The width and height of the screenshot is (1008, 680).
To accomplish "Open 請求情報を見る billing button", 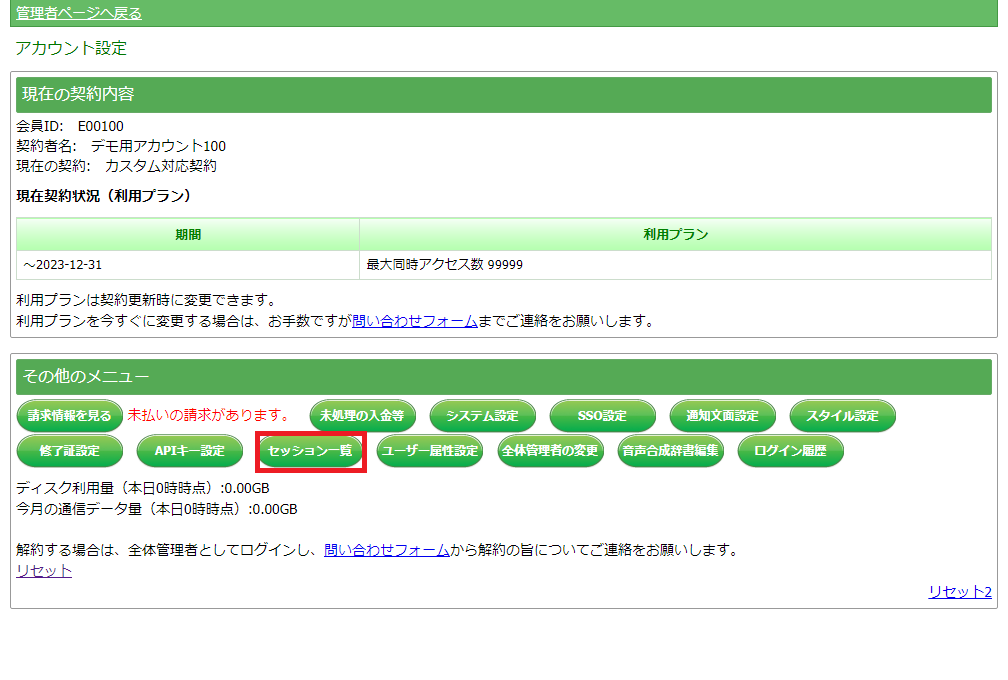I will click(69, 416).
